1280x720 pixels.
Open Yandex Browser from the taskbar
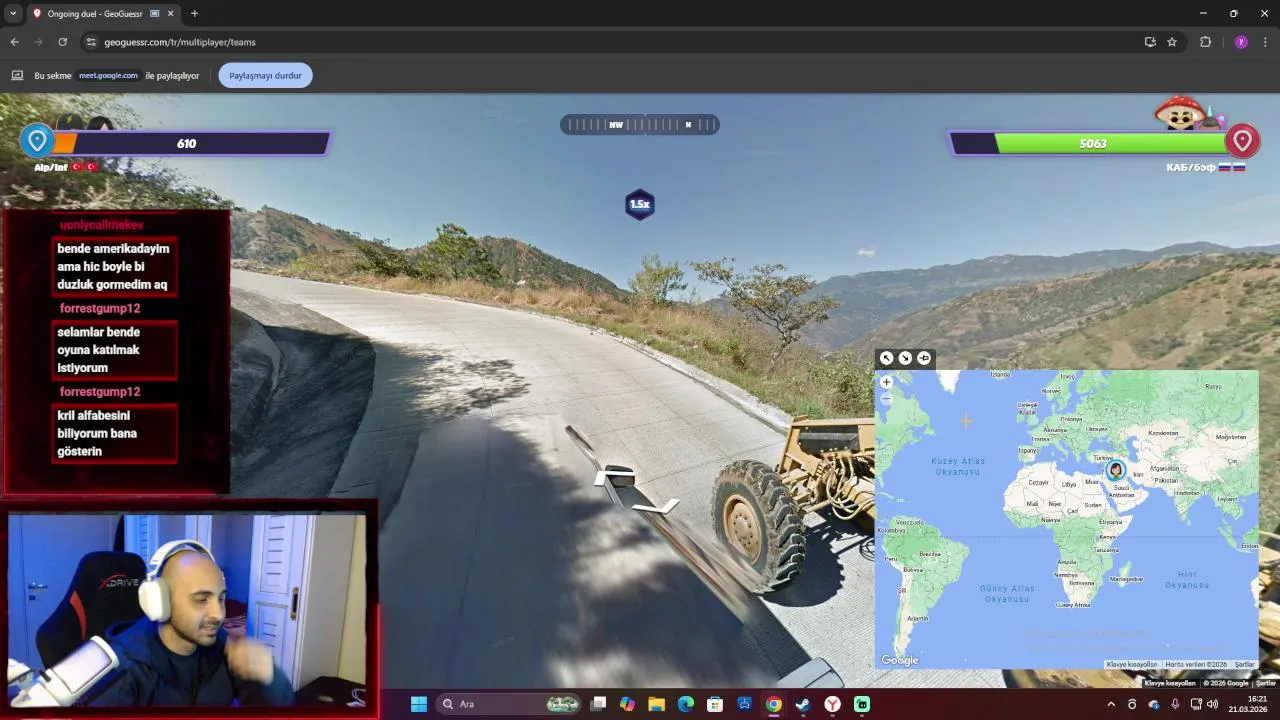coord(832,704)
